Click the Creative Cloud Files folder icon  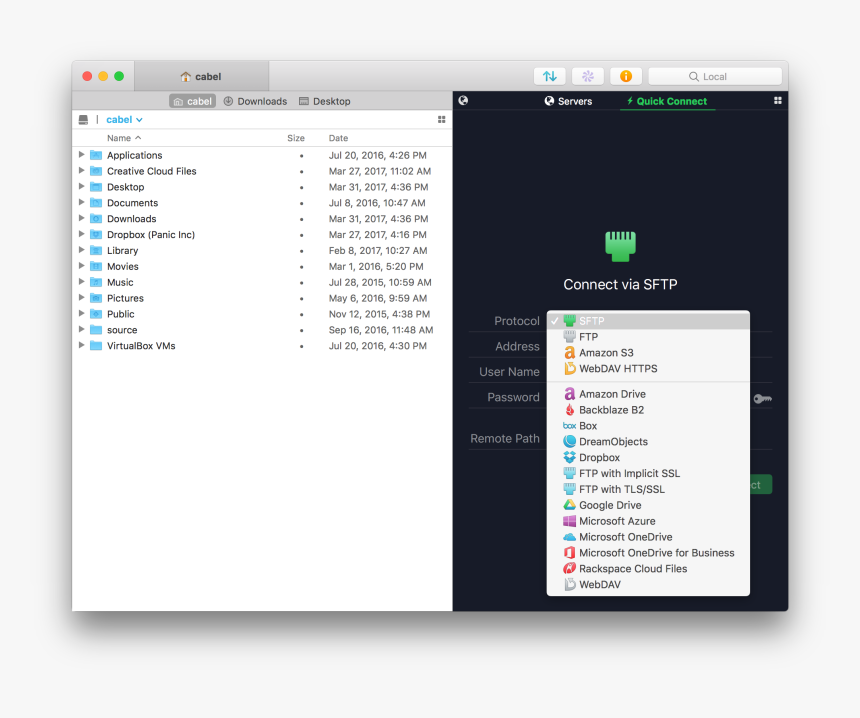(96, 171)
